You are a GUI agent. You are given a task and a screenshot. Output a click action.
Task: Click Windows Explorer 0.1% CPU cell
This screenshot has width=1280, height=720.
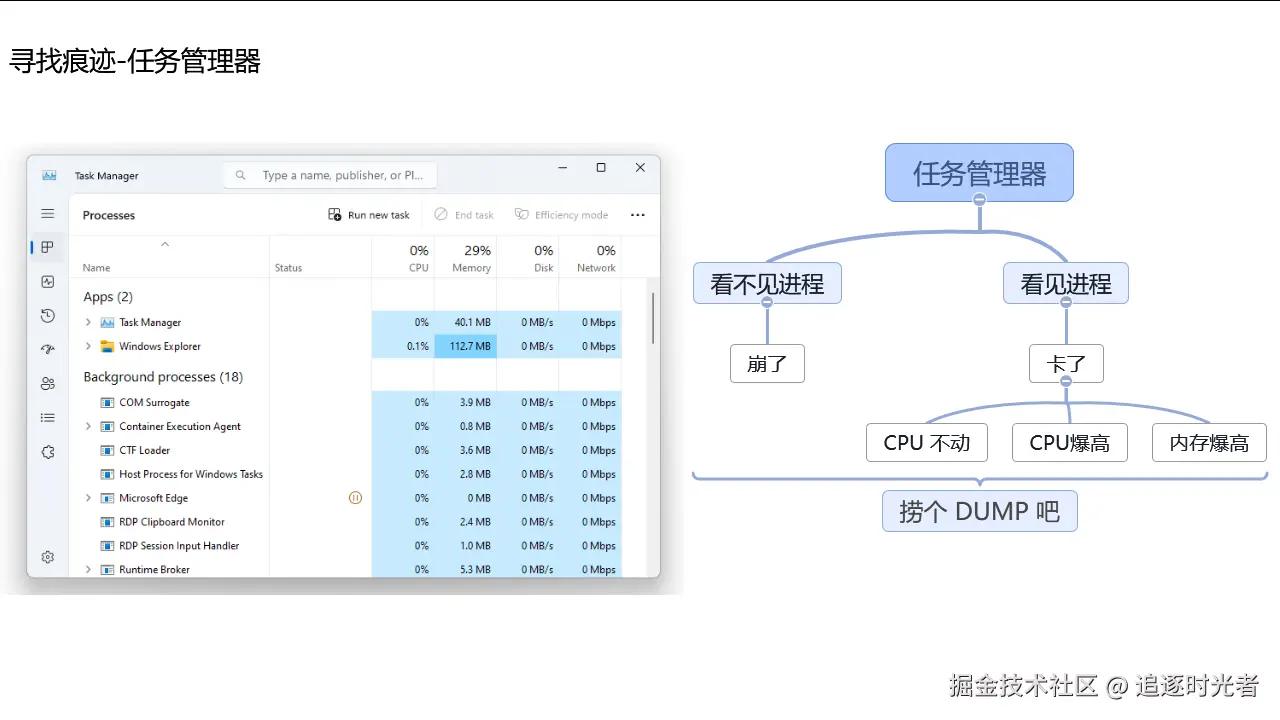pyautogui.click(x=403, y=346)
